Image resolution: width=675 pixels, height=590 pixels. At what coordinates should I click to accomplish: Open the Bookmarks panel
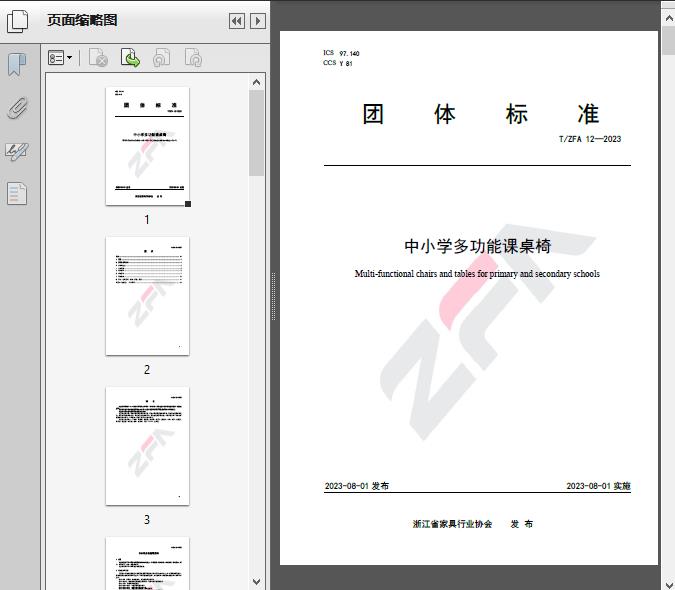coord(17,65)
